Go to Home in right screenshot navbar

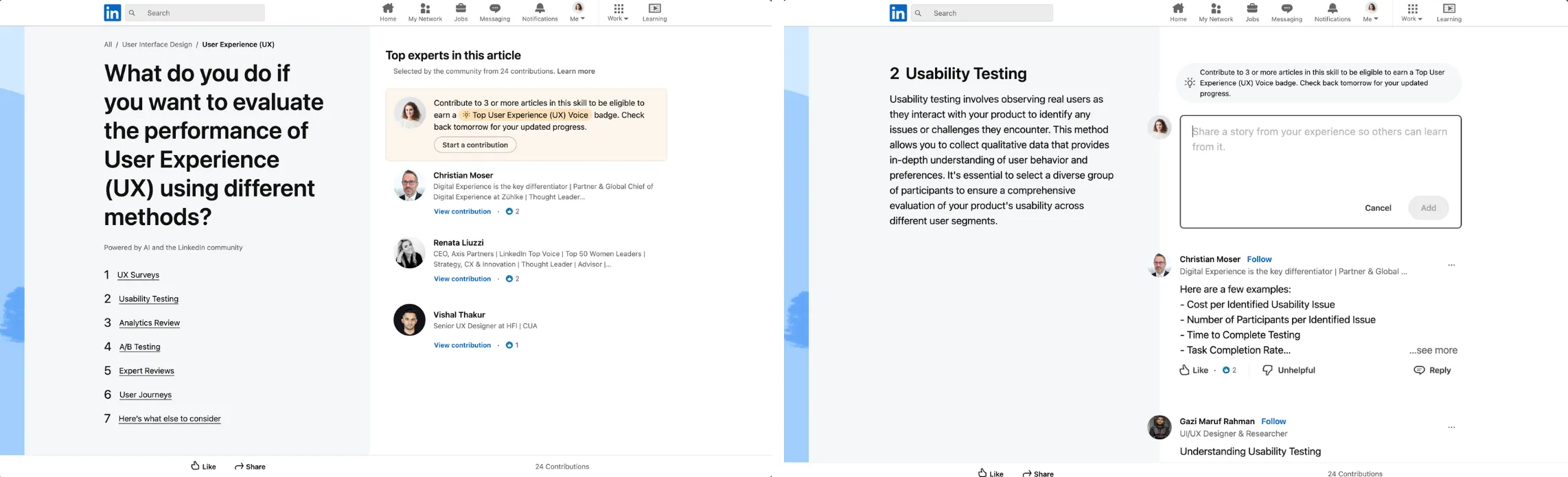click(x=1178, y=12)
